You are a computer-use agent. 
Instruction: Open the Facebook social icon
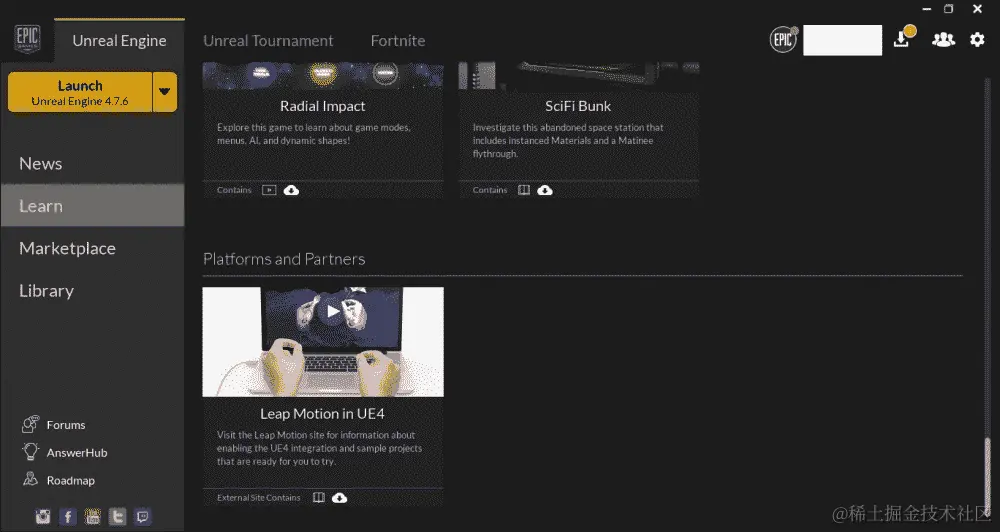[x=68, y=516]
